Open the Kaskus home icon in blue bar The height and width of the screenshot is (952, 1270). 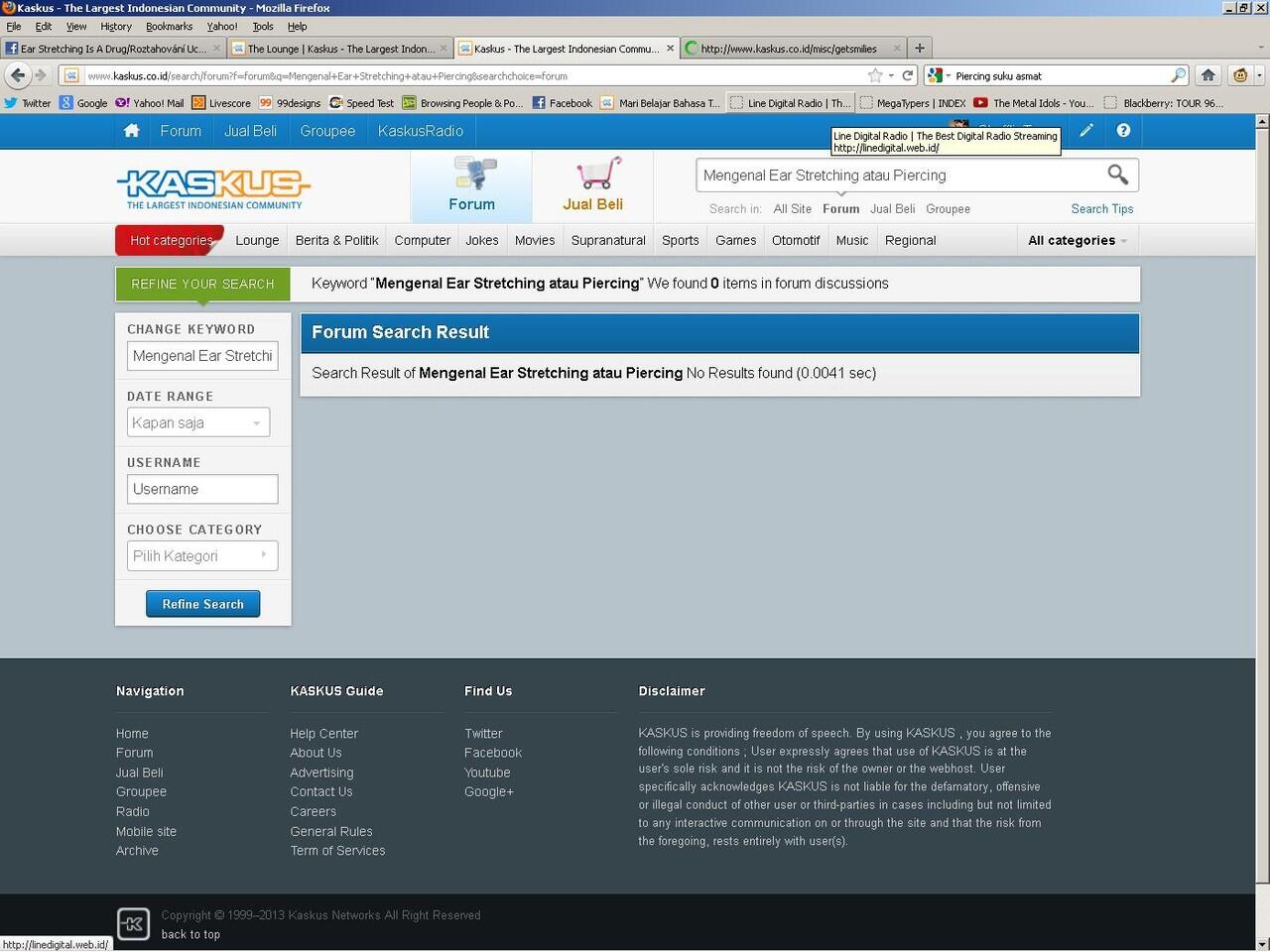click(131, 131)
